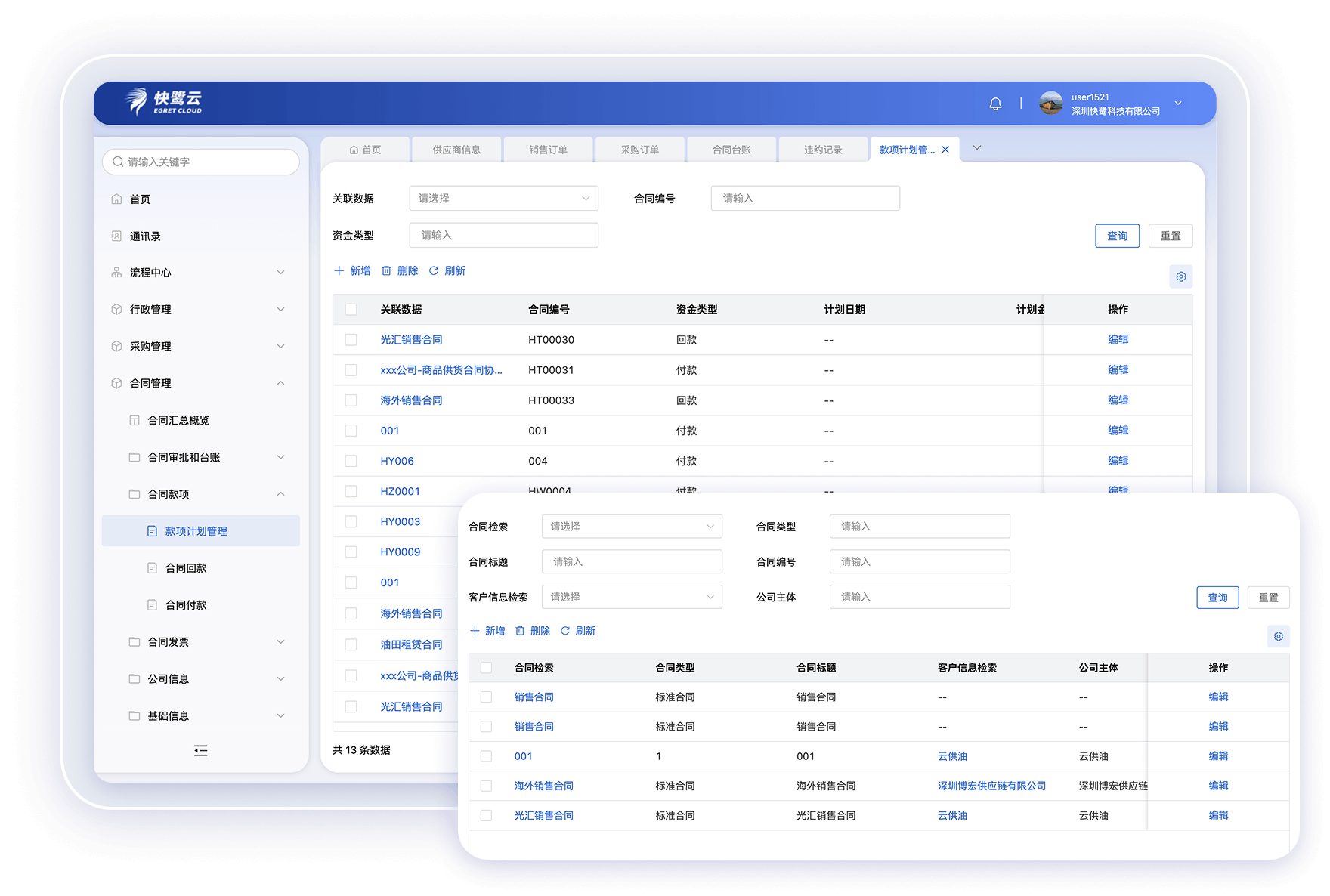Click 删除 trash in main toolbar
Screen dimensions: 1330x896
tap(400, 271)
